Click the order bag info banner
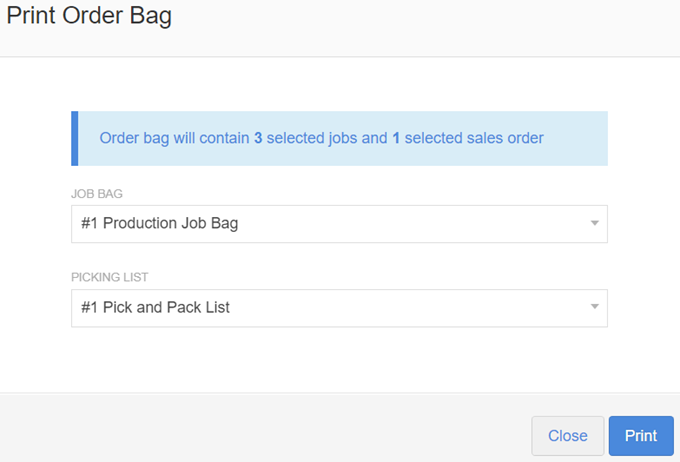This screenshot has height=462, width=680. pyautogui.click(x=340, y=138)
